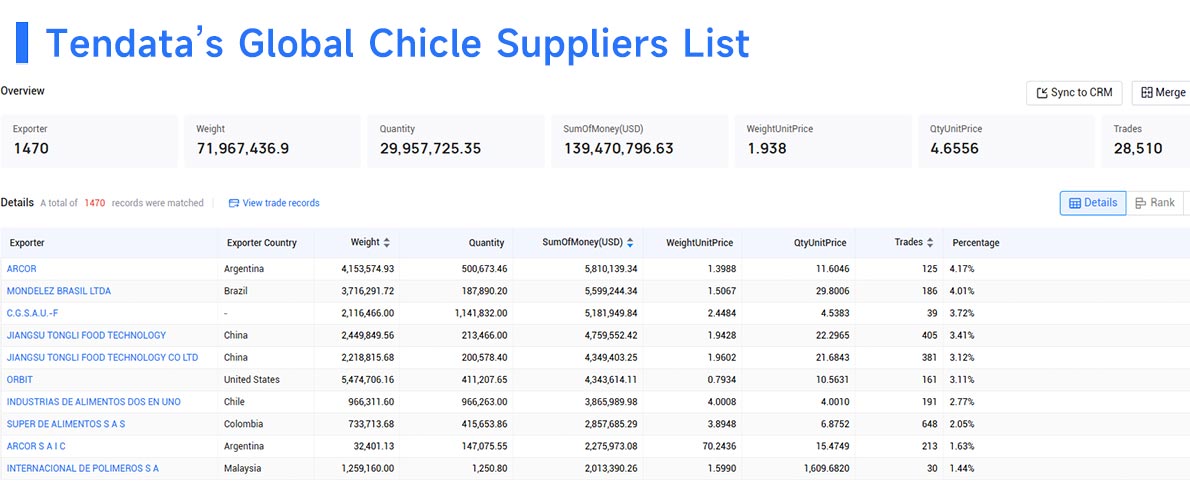Click the Exporter Country column header
Screen dimensions: 1190x490
click(262, 243)
